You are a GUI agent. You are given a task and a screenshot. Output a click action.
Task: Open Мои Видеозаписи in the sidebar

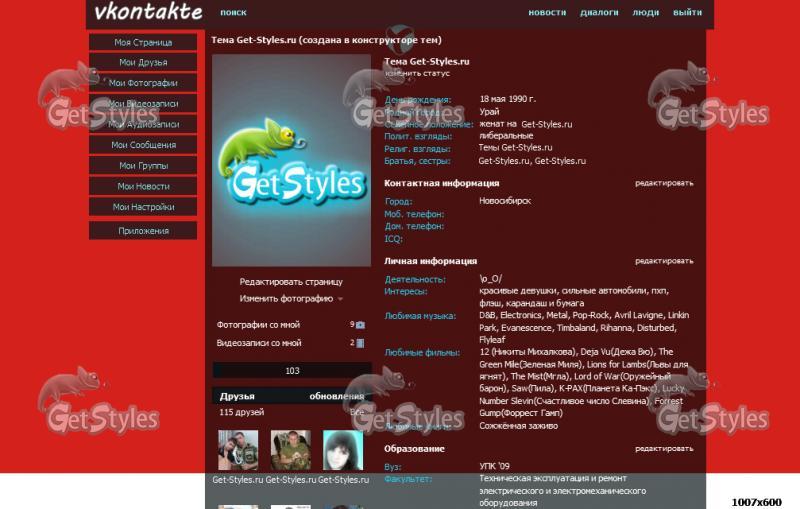tap(143, 104)
